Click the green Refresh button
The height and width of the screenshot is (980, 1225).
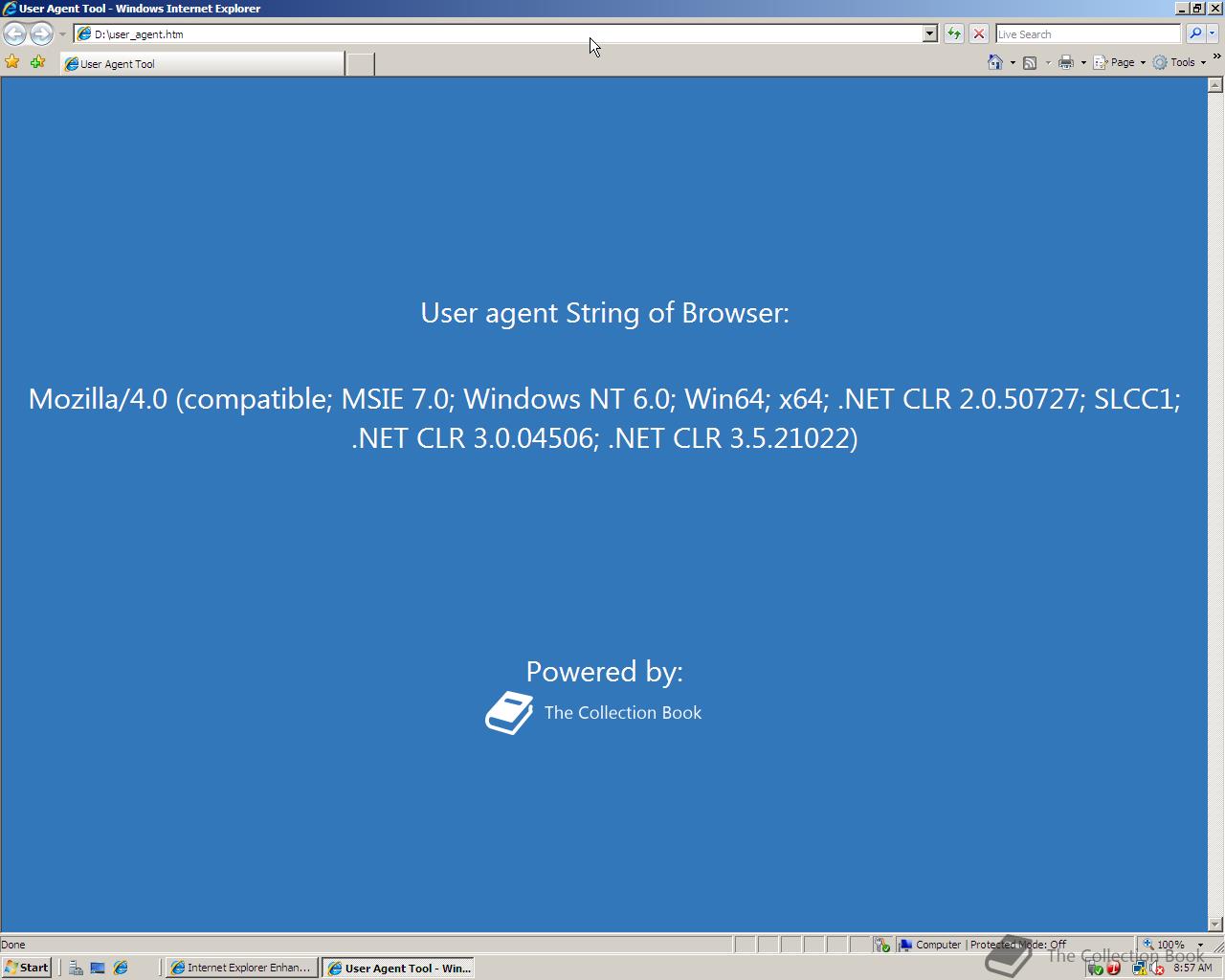point(954,33)
